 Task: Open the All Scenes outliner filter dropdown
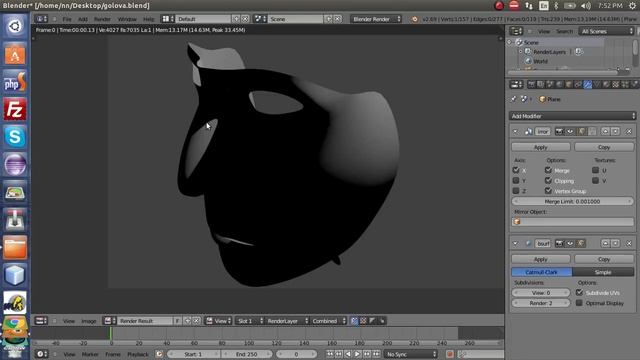click(607, 31)
